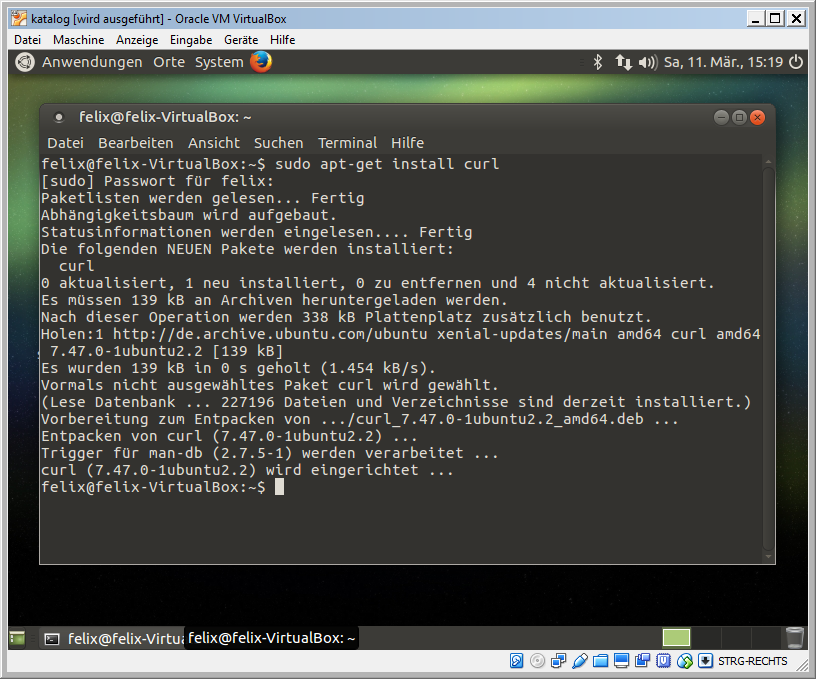Open the terminal's Bearbeiten menu
The height and width of the screenshot is (679, 816).
tap(135, 143)
